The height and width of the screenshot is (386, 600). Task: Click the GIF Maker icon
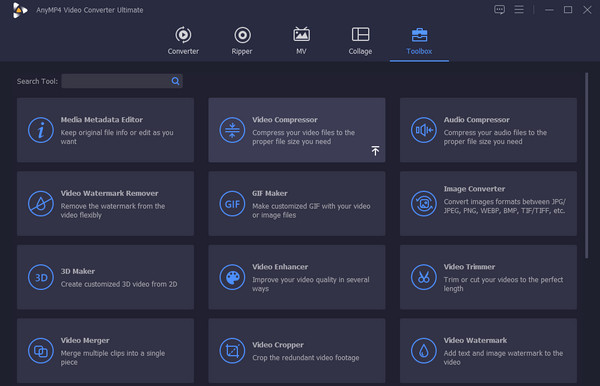(x=232, y=204)
